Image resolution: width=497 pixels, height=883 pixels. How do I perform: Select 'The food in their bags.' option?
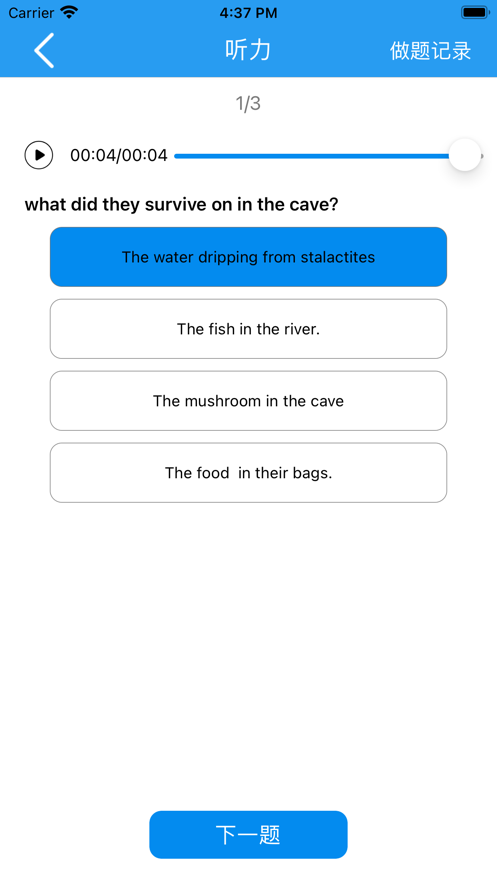tap(248, 472)
